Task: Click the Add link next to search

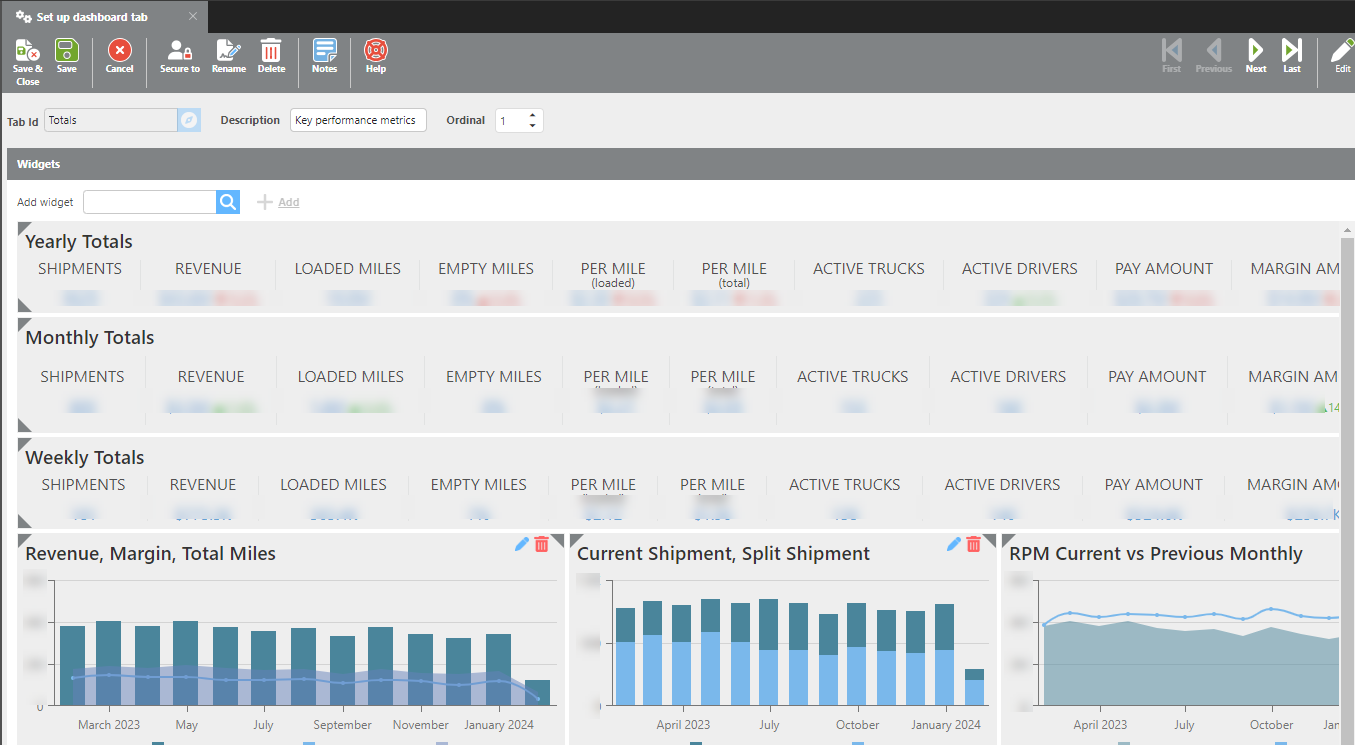Action: pyautogui.click(x=288, y=202)
